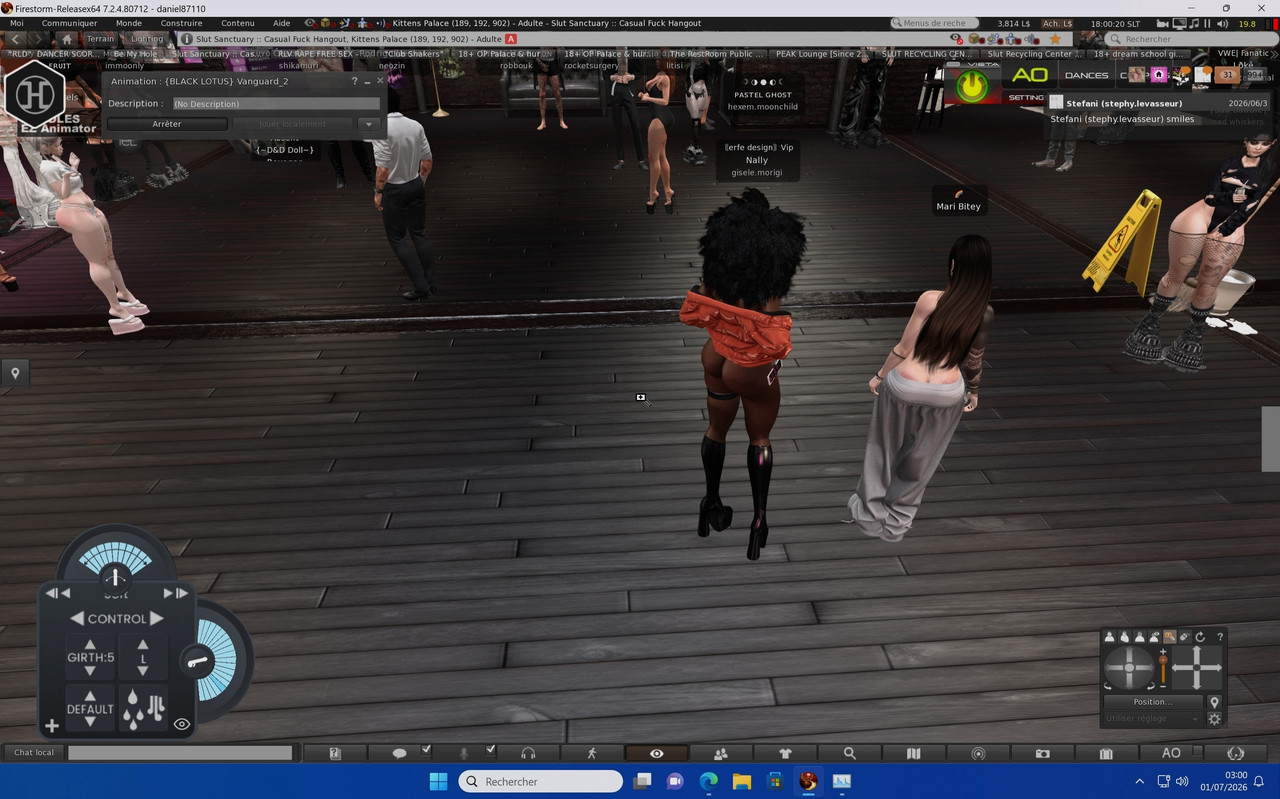The height and width of the screenshot is (799, 1280).
Task: Focus the Chat local input field
Action: [x=180, y=753]
